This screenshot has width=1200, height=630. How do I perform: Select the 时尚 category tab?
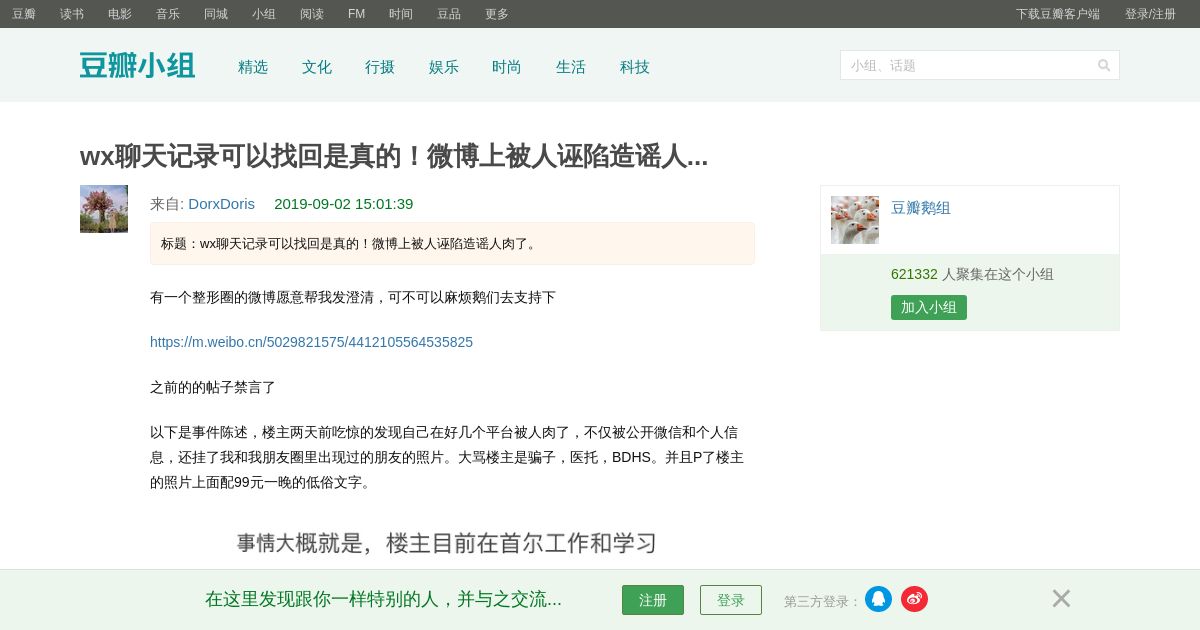pos(507,67)
